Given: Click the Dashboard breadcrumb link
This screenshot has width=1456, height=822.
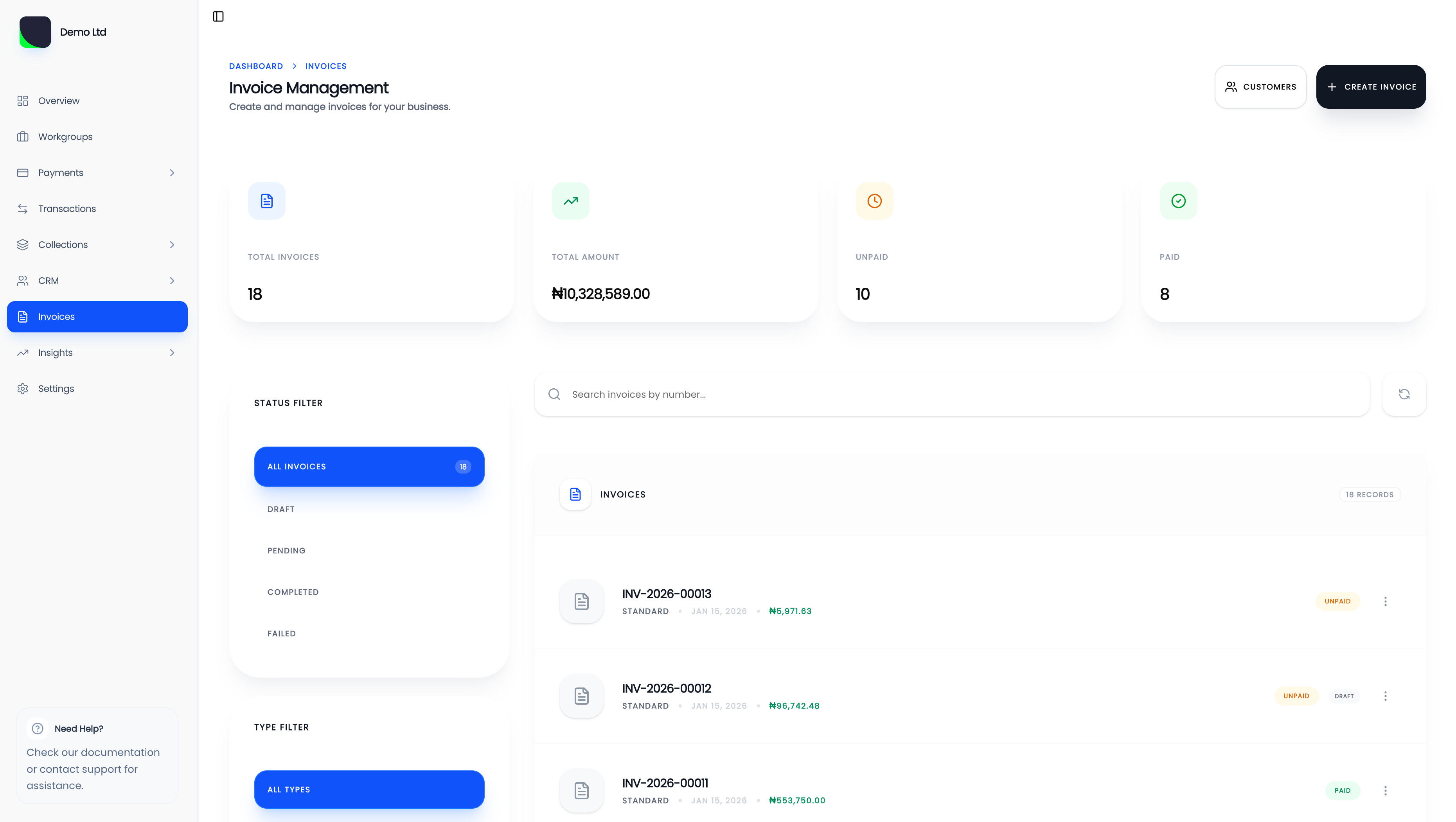Looking at the screenshot, I should click(255, 66).
